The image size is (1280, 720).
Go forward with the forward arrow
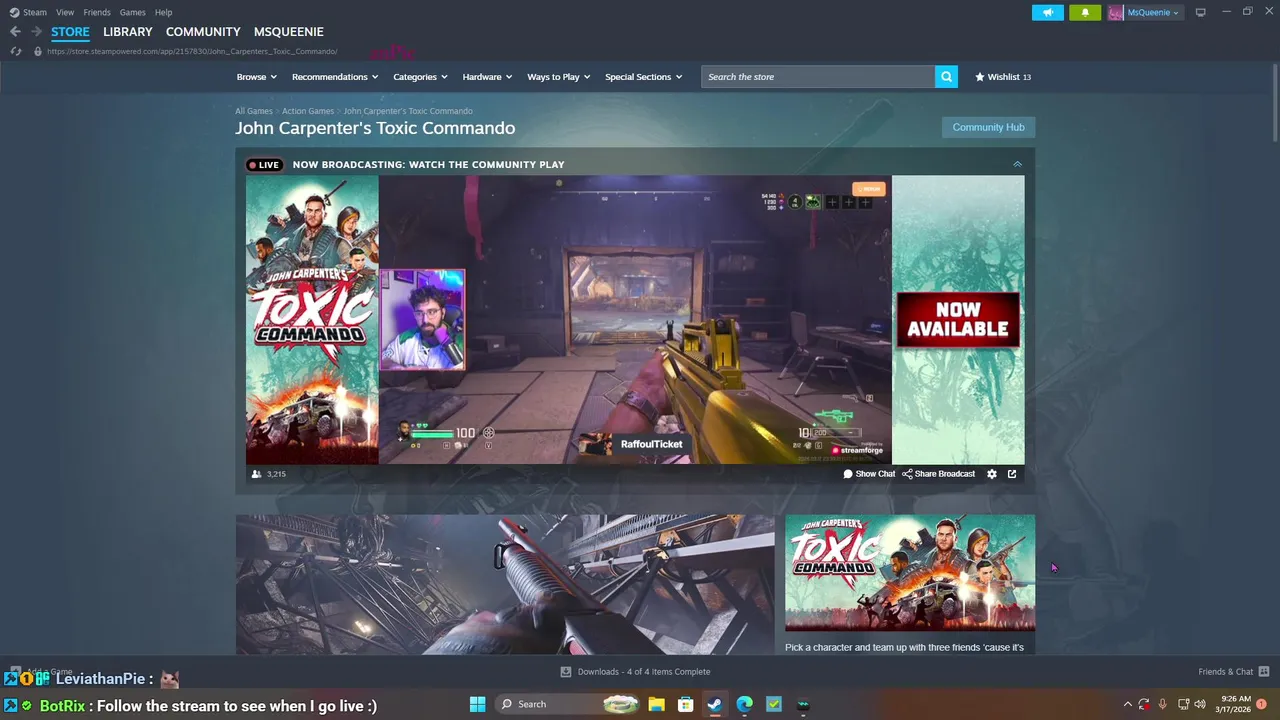tap(36, 32)
